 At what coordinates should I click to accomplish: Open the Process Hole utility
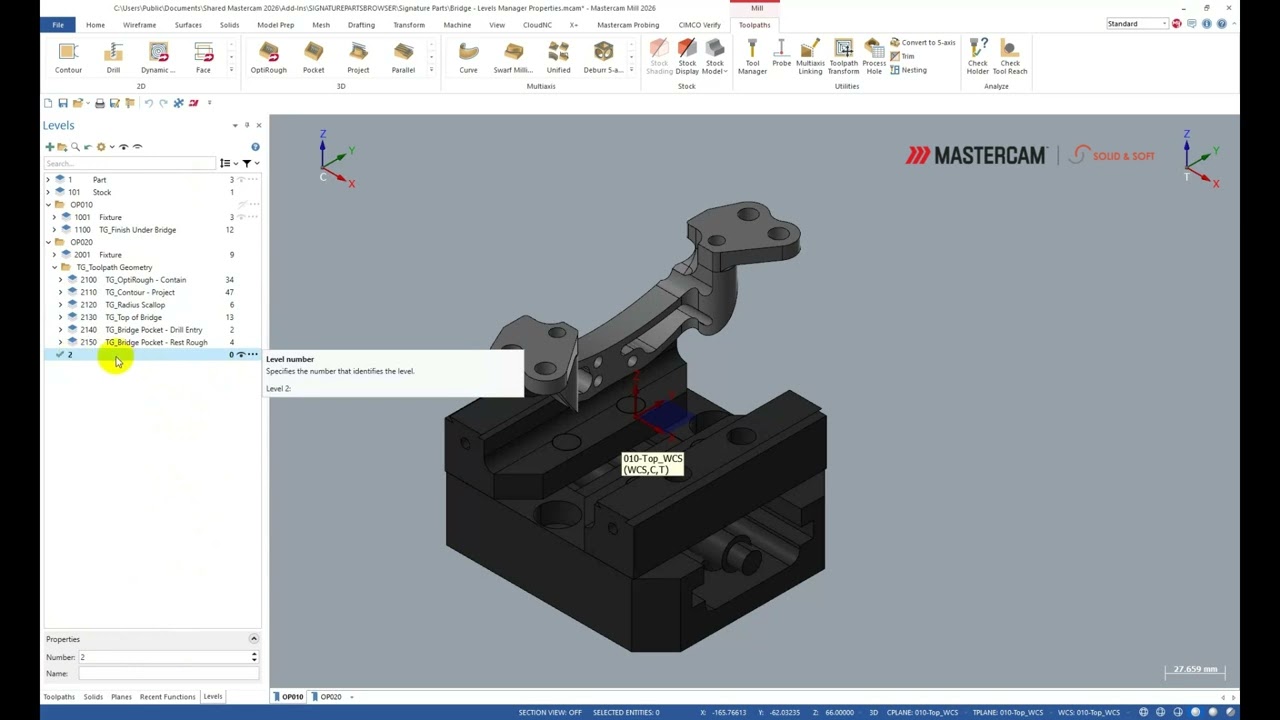[x=874, y=58]
